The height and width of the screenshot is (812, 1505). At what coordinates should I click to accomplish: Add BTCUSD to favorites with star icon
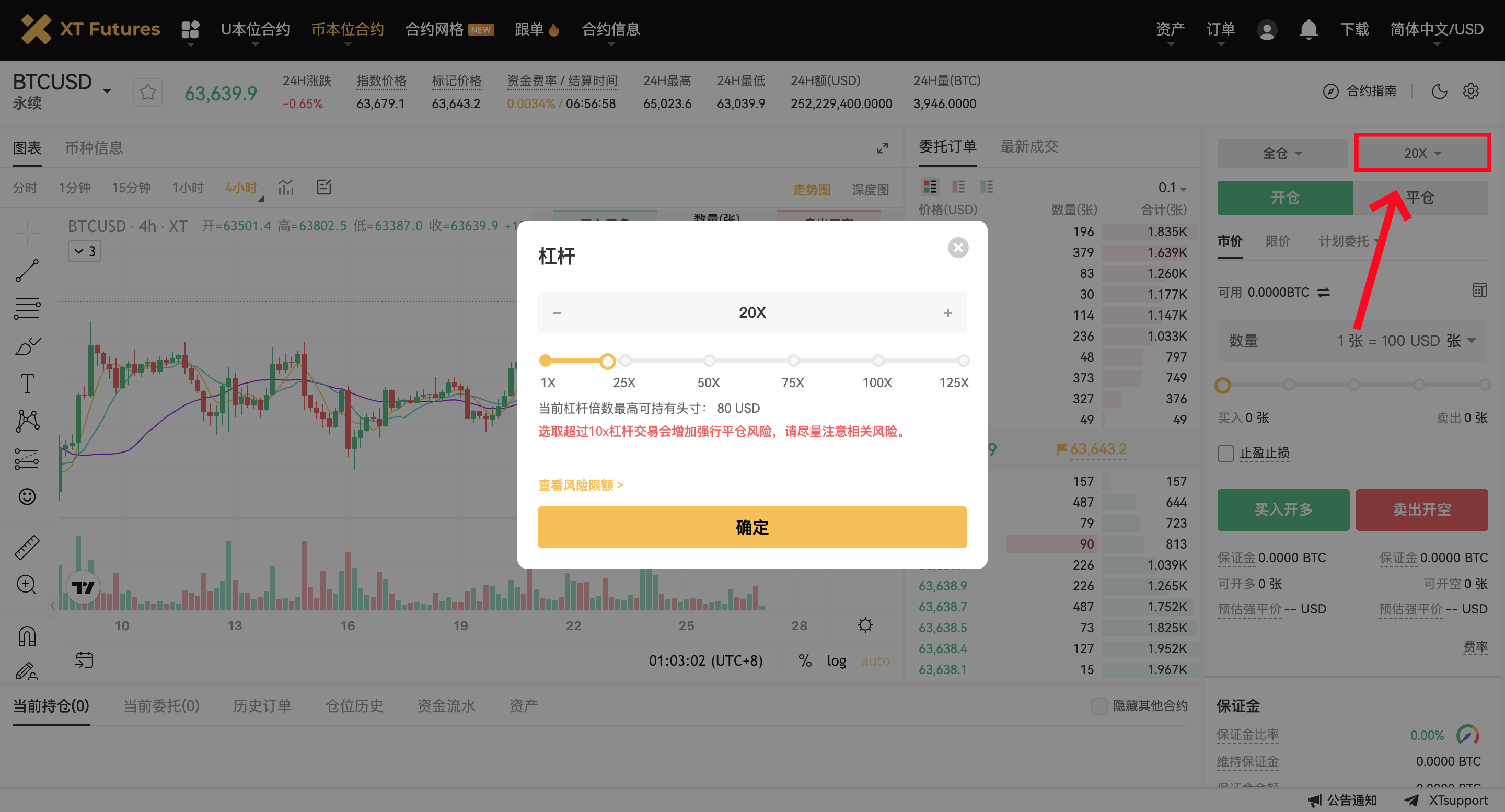tap(148, 92)
